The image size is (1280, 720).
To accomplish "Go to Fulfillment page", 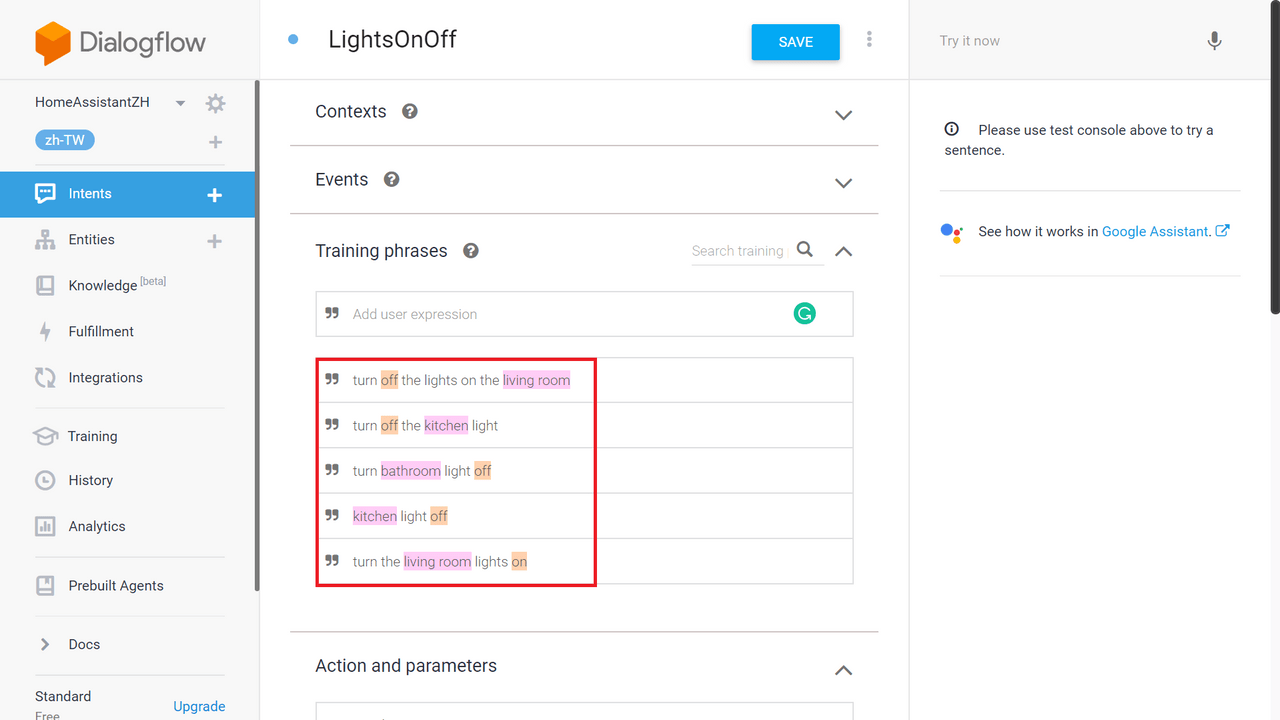I will pos(101,331).
